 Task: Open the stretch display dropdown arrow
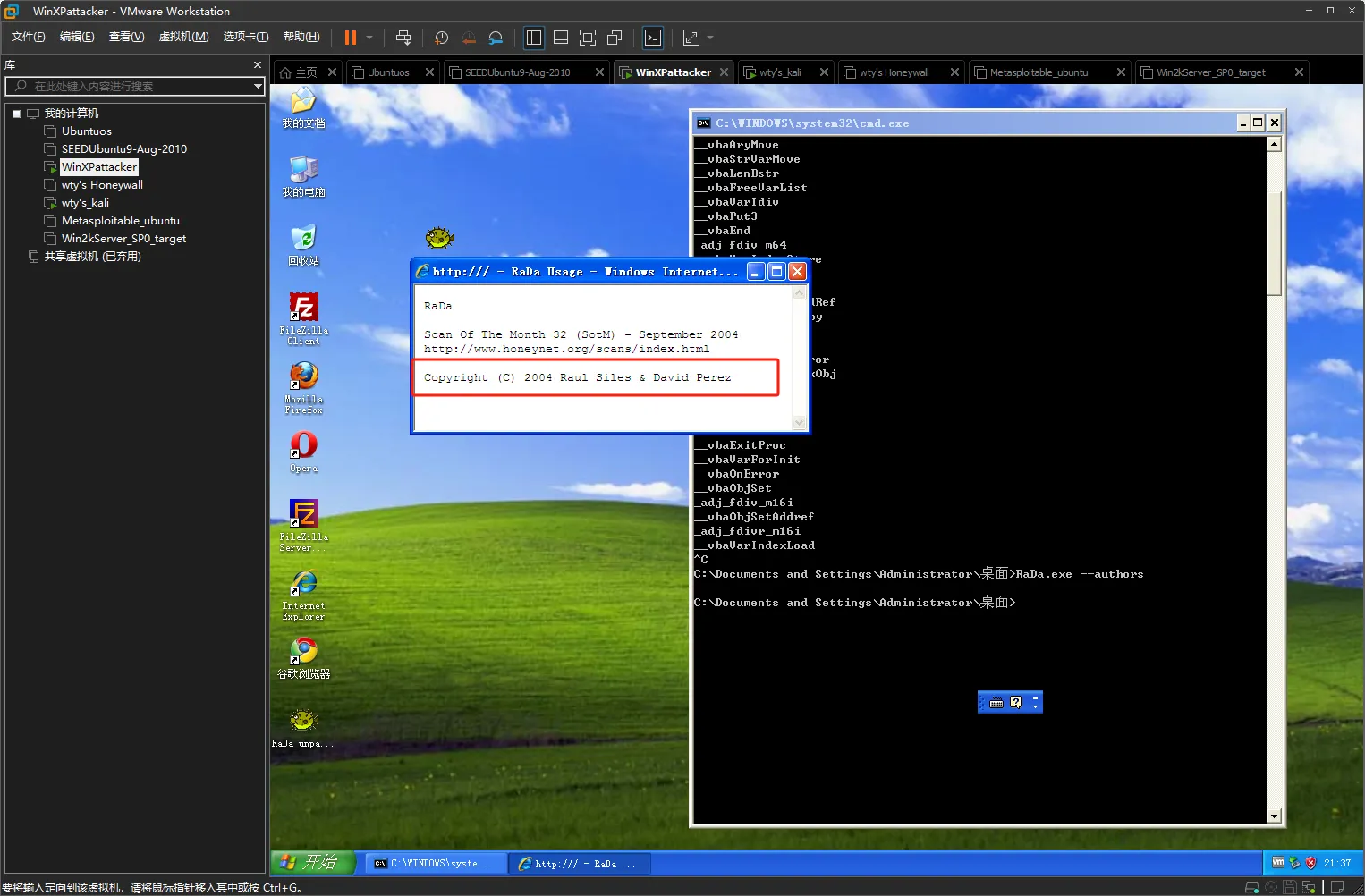(710, 38)
